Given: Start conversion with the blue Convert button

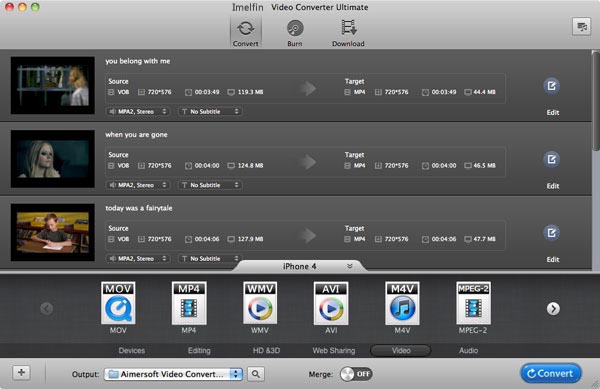Looking at the screenshot, I should [551, 373].
